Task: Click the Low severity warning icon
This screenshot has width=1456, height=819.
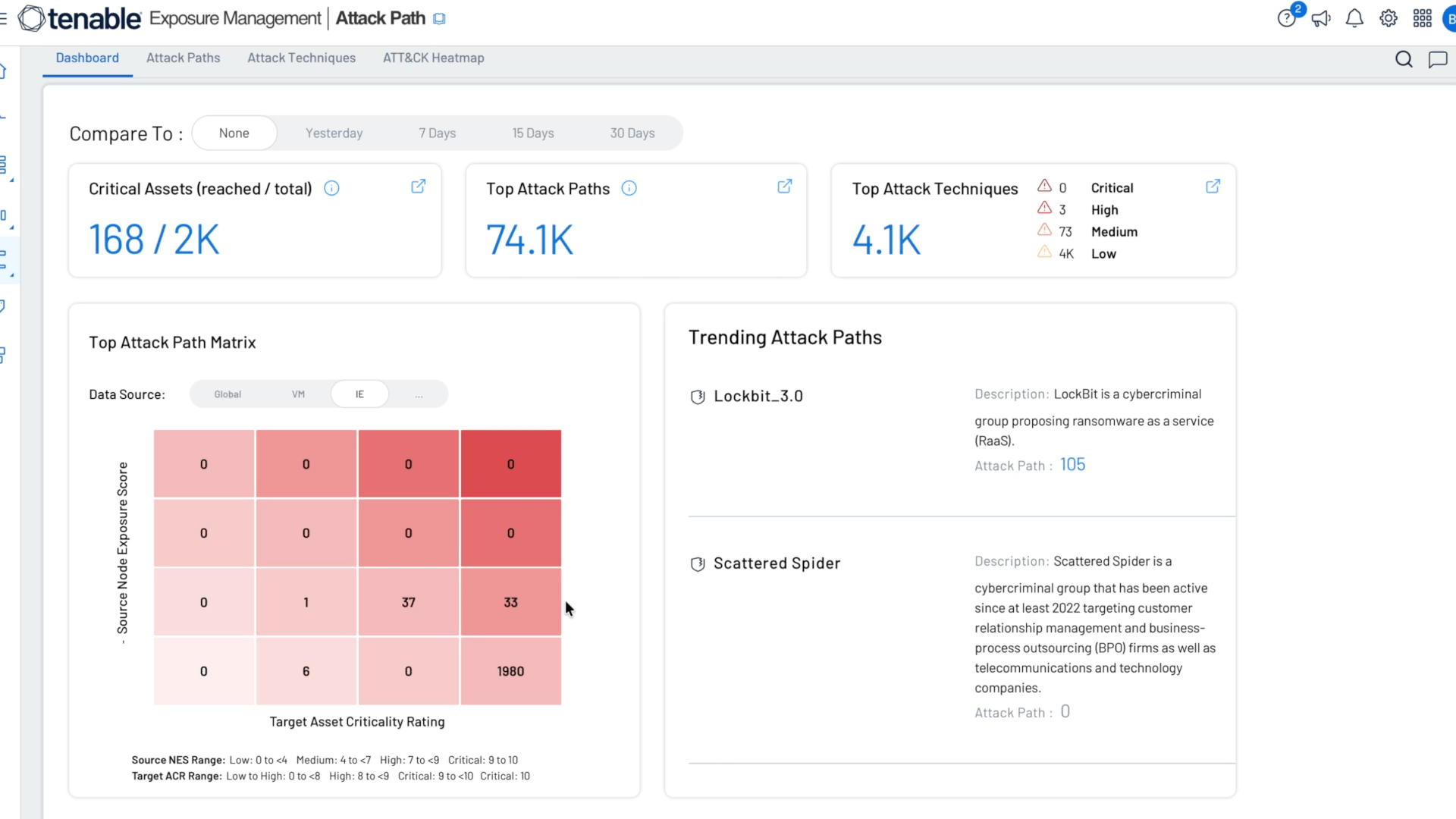Action: click(1044, 252)
